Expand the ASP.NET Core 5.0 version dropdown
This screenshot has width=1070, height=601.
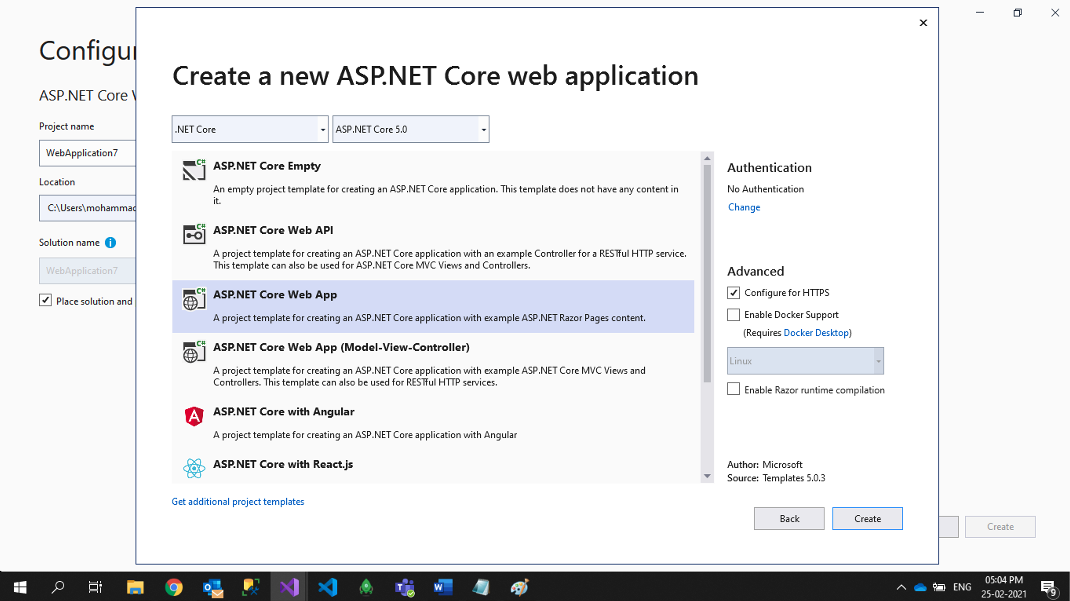click(410, 129)
